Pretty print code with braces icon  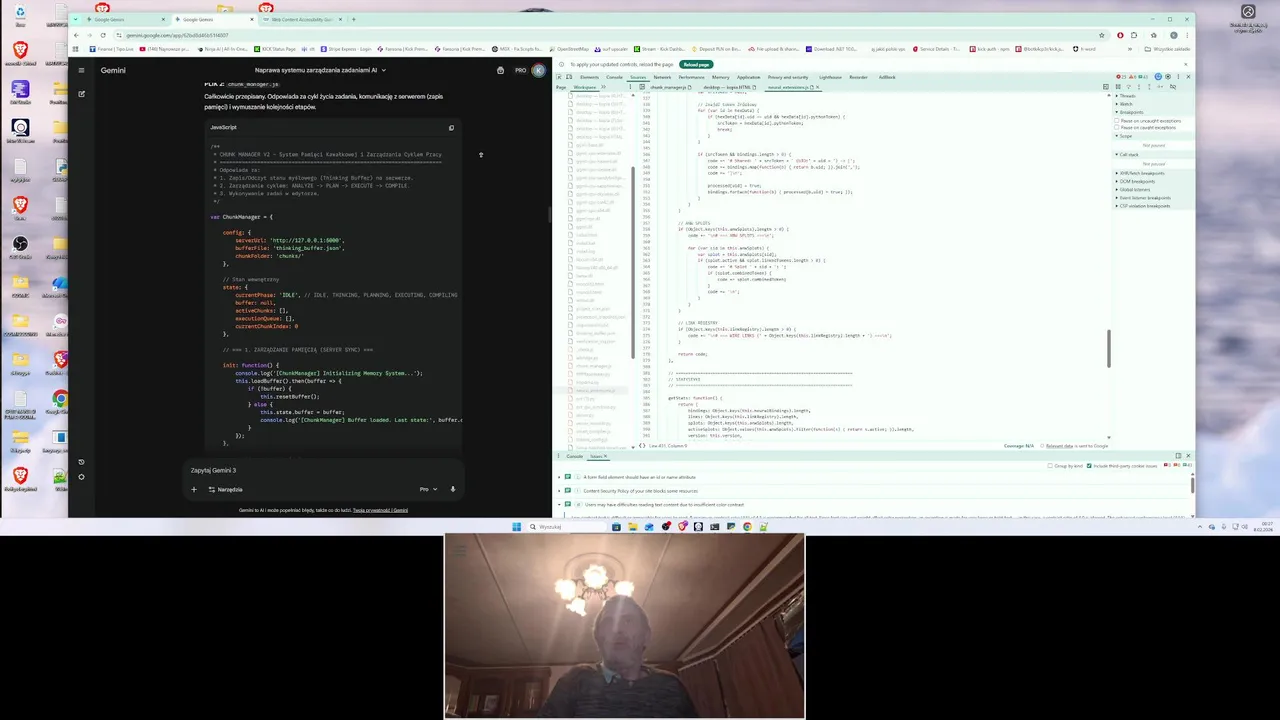[642, 446]
